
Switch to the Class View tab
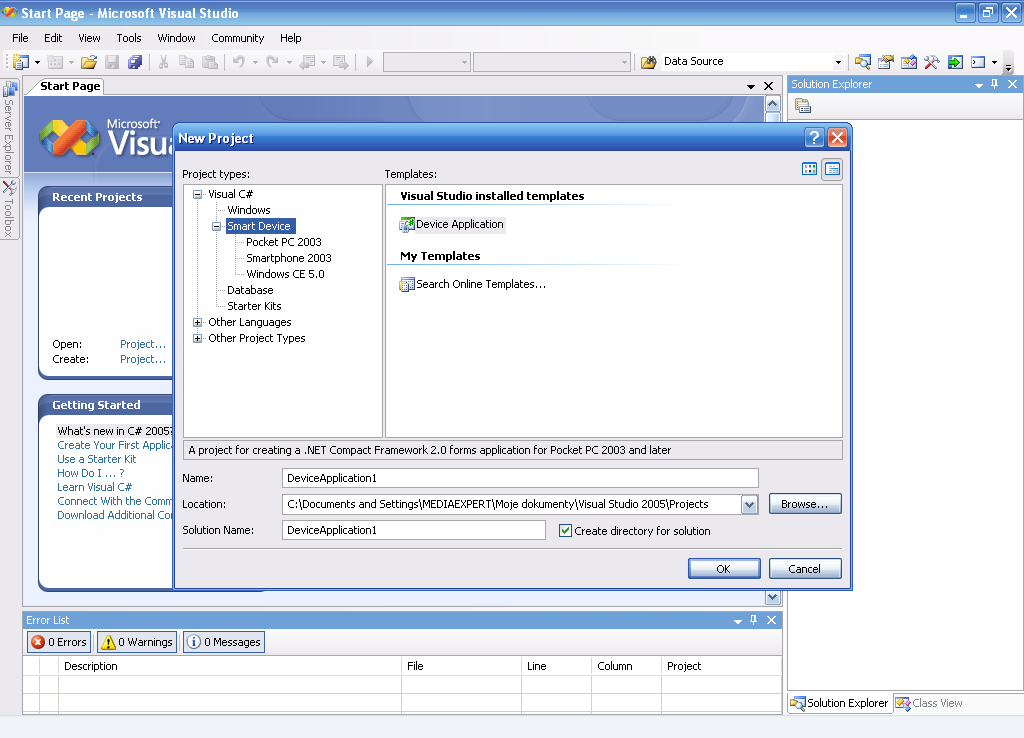click(x=929, y=703)
